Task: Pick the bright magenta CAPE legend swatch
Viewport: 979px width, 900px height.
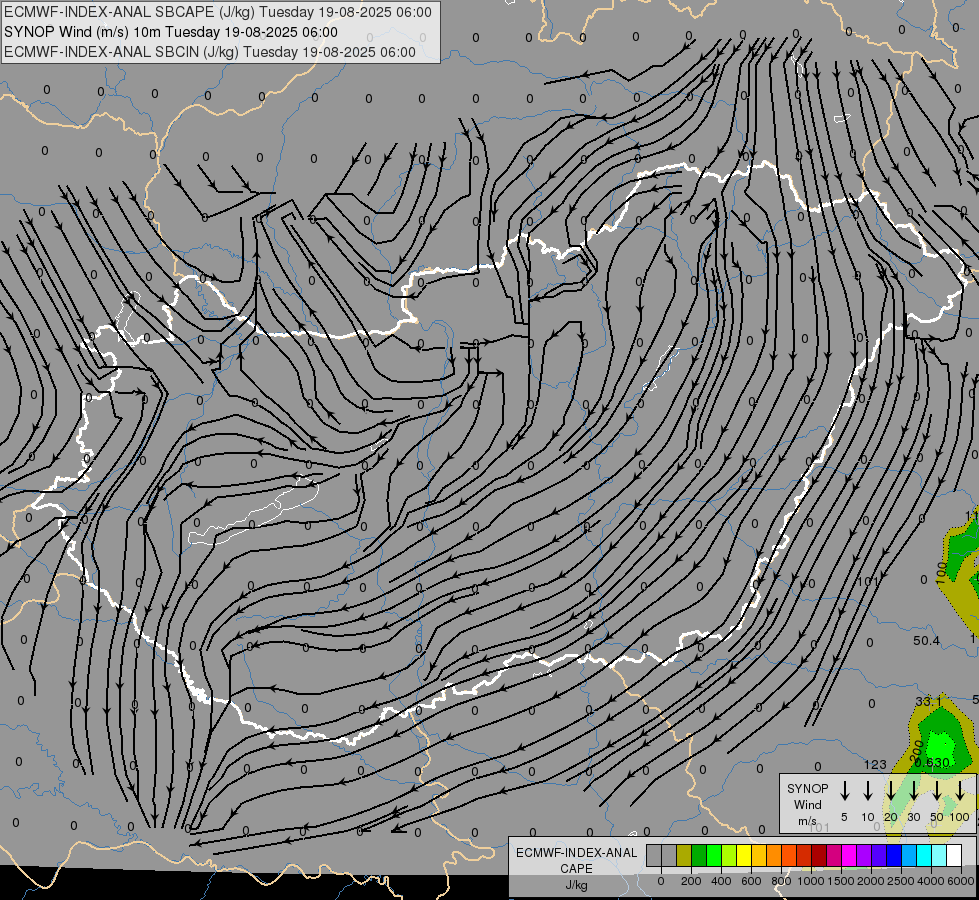Action: tap(849, 855)
